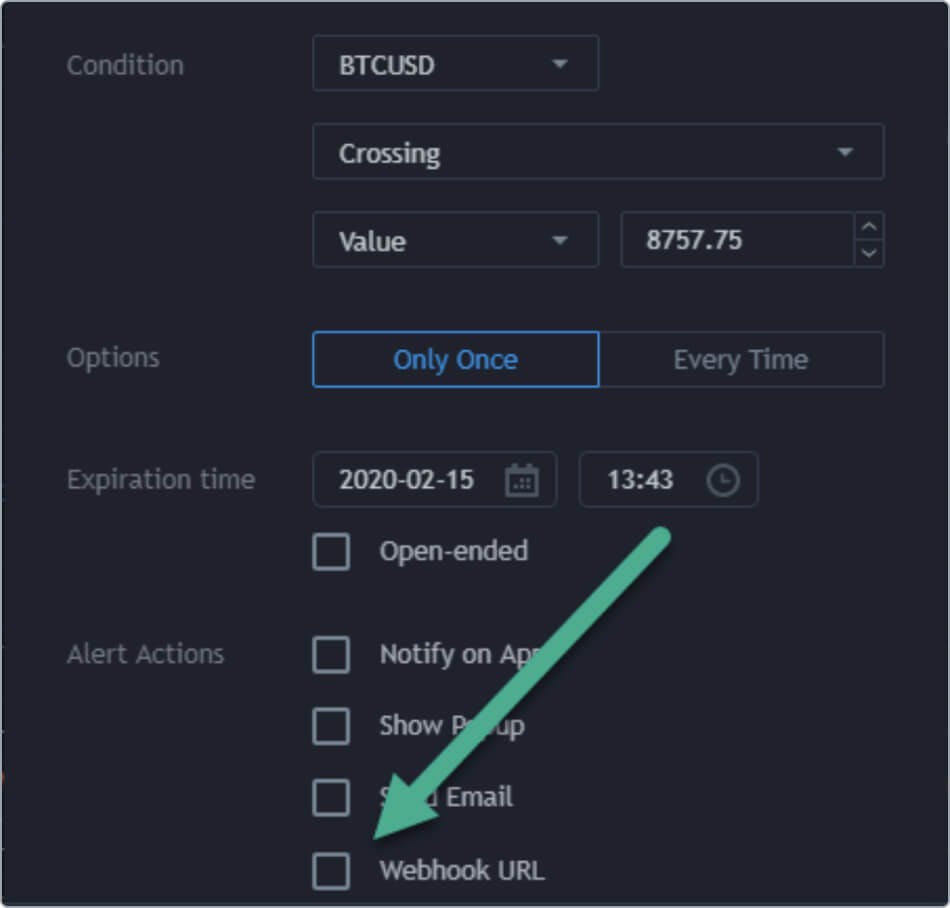This screenshot has width=950, height=908.
Task: Click the Open-ended label text
Action: 453,551
